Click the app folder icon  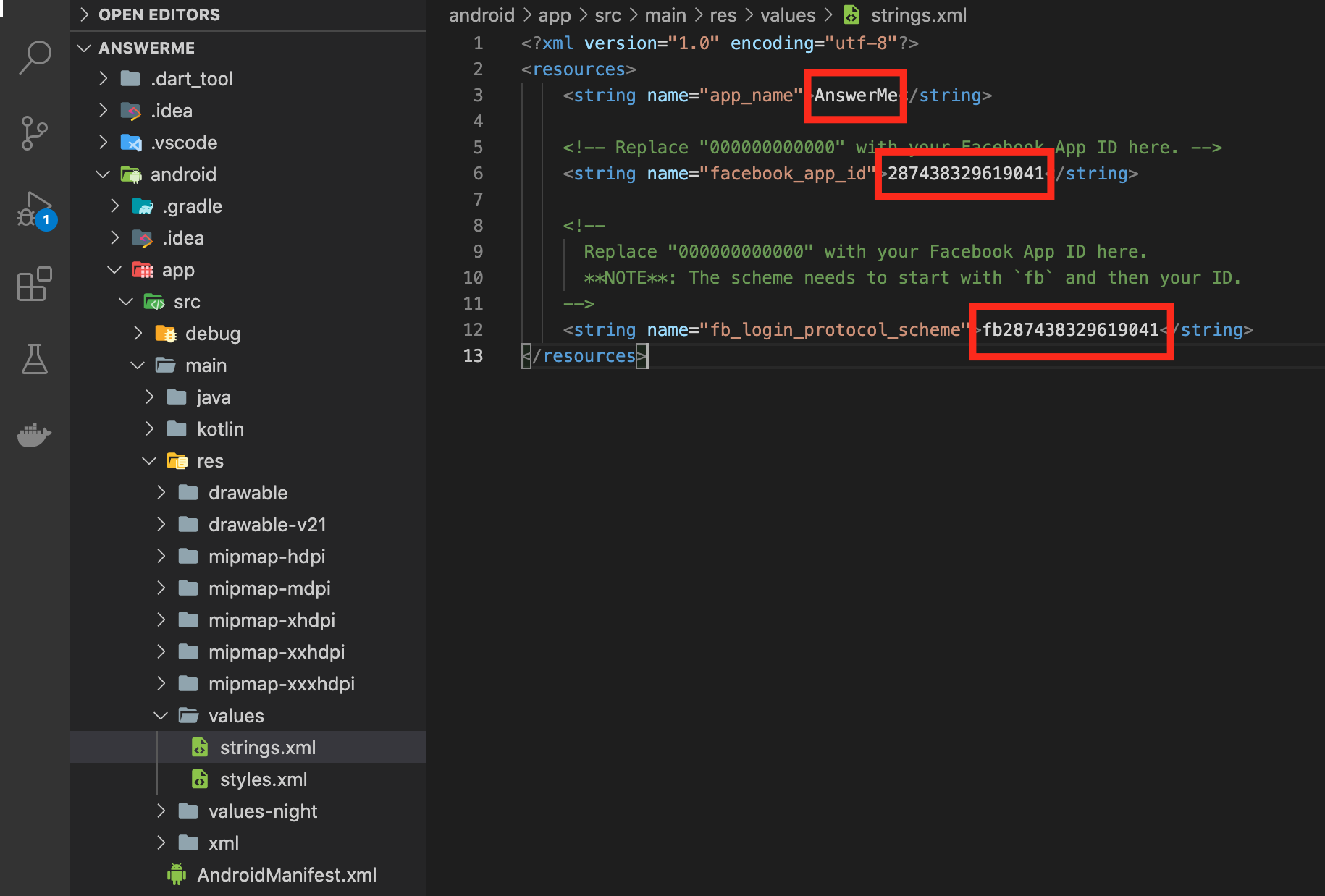point(143,270)
